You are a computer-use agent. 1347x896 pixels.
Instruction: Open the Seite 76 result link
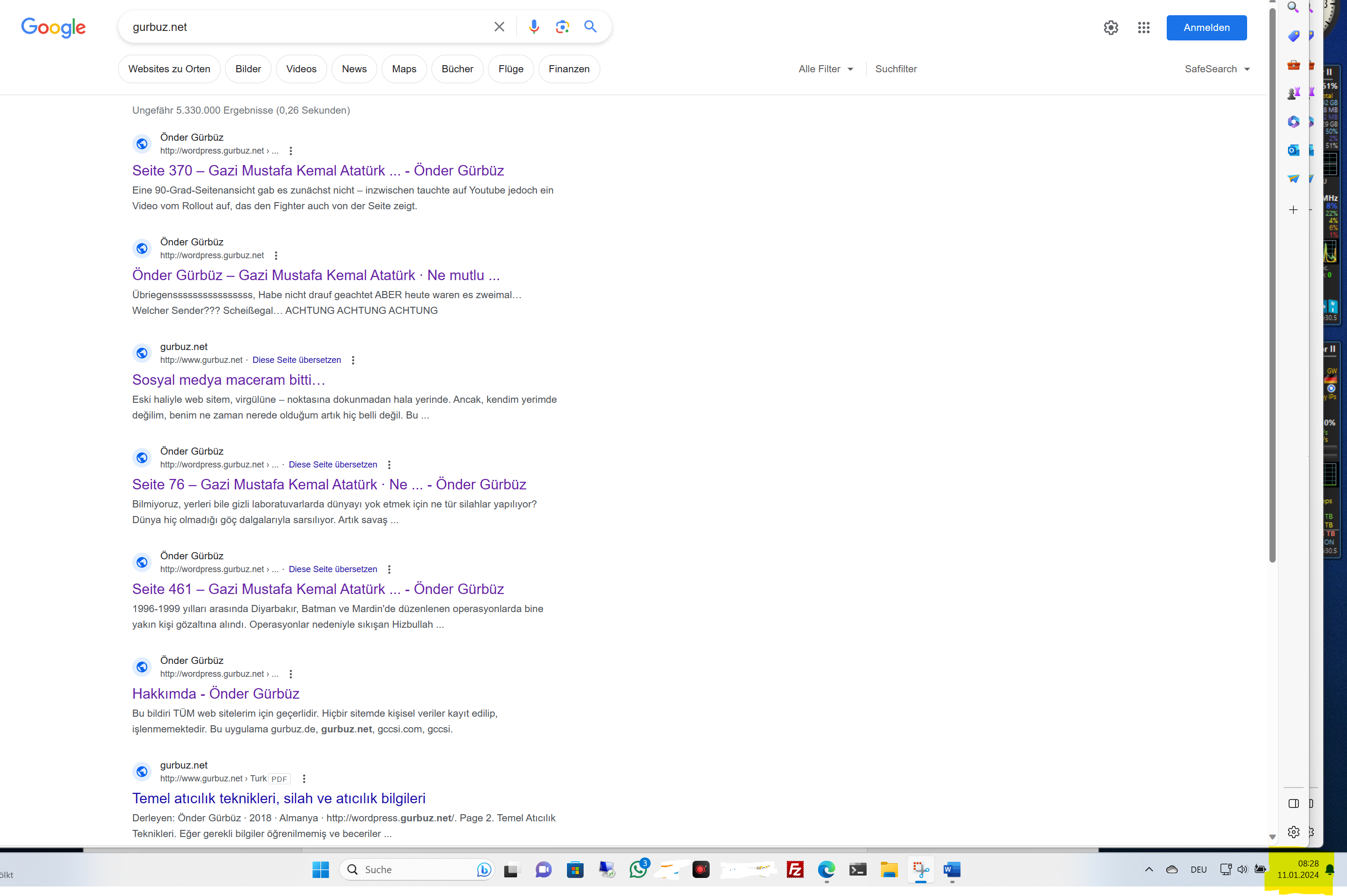(329, 484)
